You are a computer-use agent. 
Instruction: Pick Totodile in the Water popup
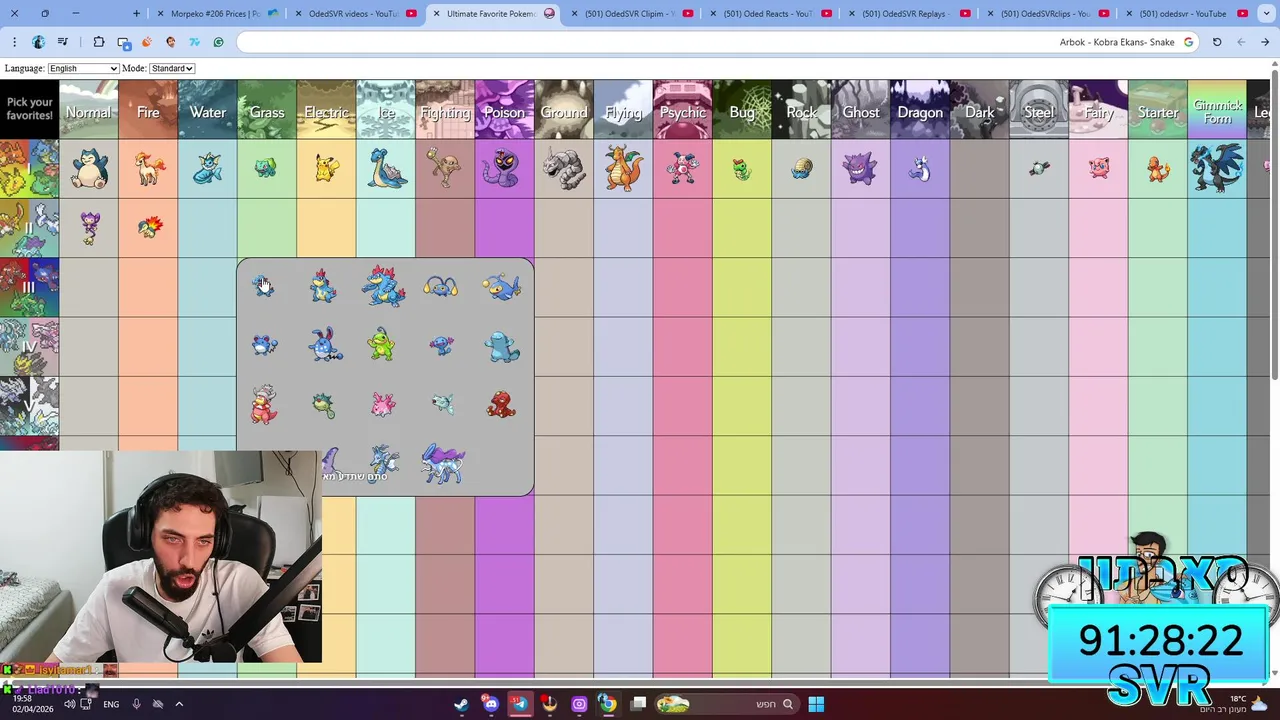263,287
